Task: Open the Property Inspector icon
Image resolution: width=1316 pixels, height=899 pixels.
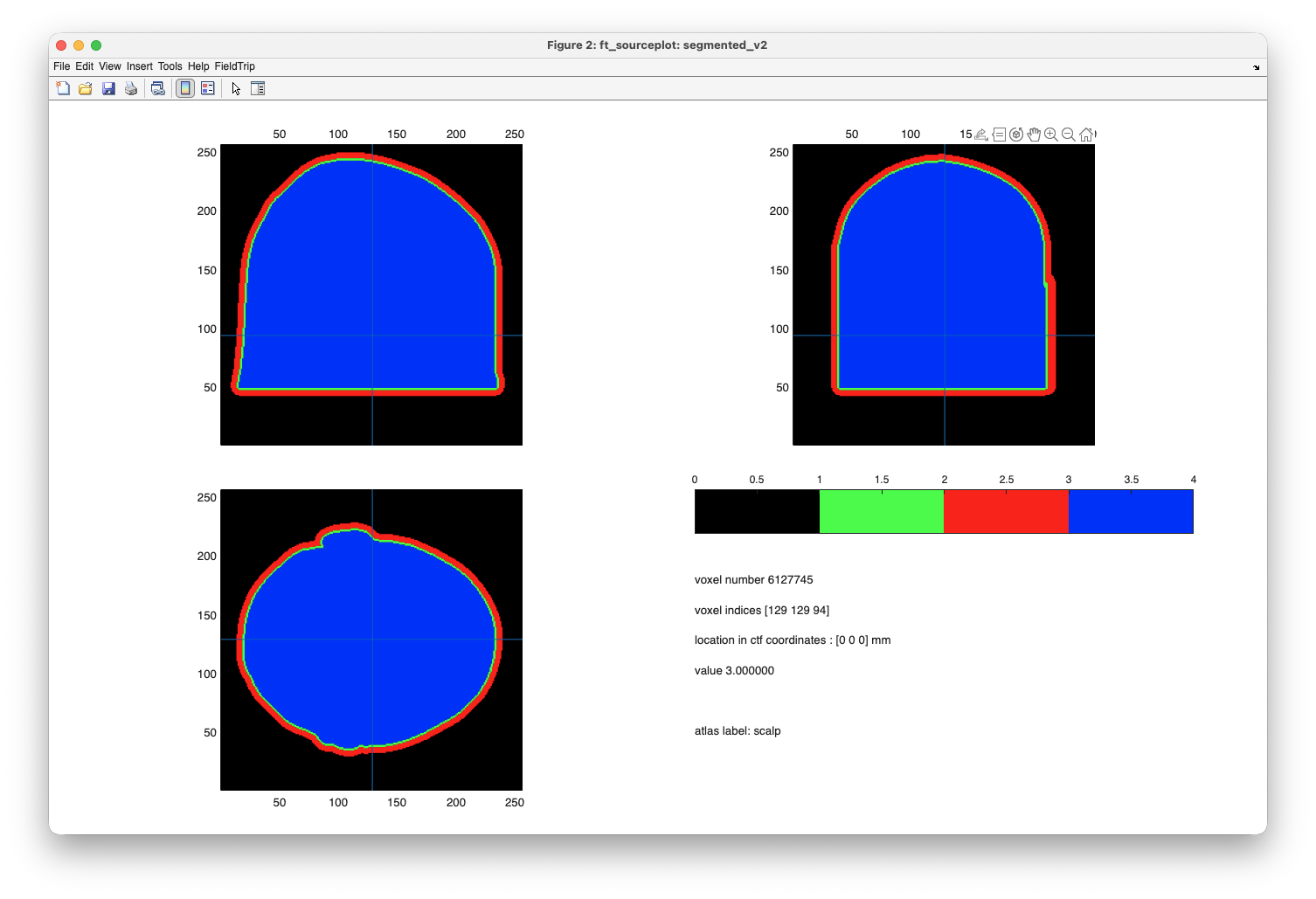Action: pos(258,88)
